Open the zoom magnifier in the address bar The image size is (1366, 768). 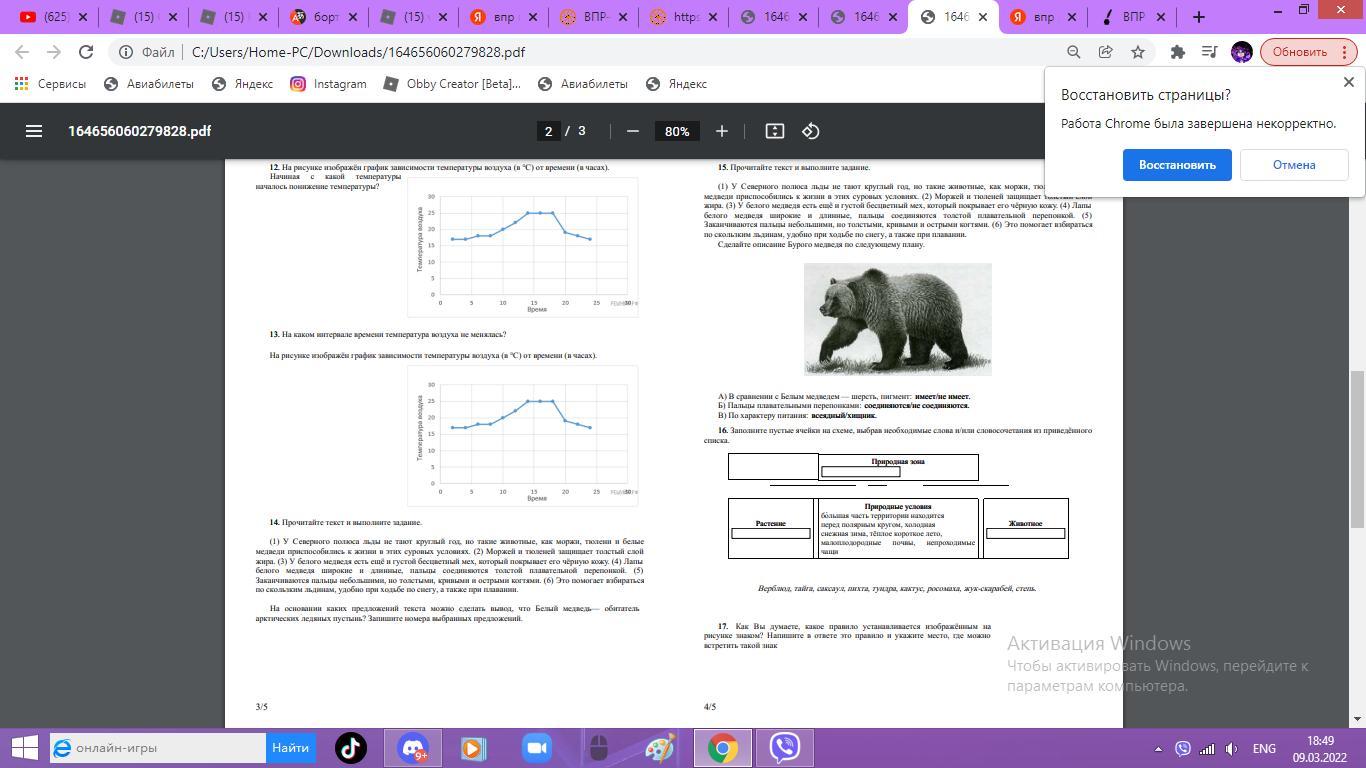(x=1073, y=52)
